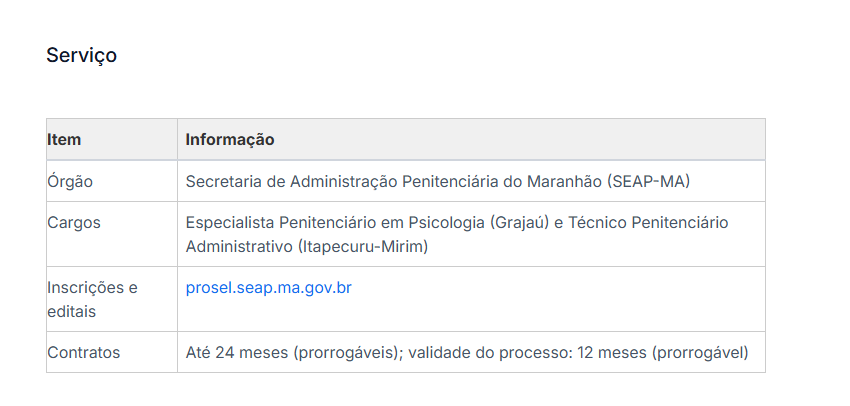Click the Item column header
Viewport: 850px width, 406px height.
[x=64, y=139]
